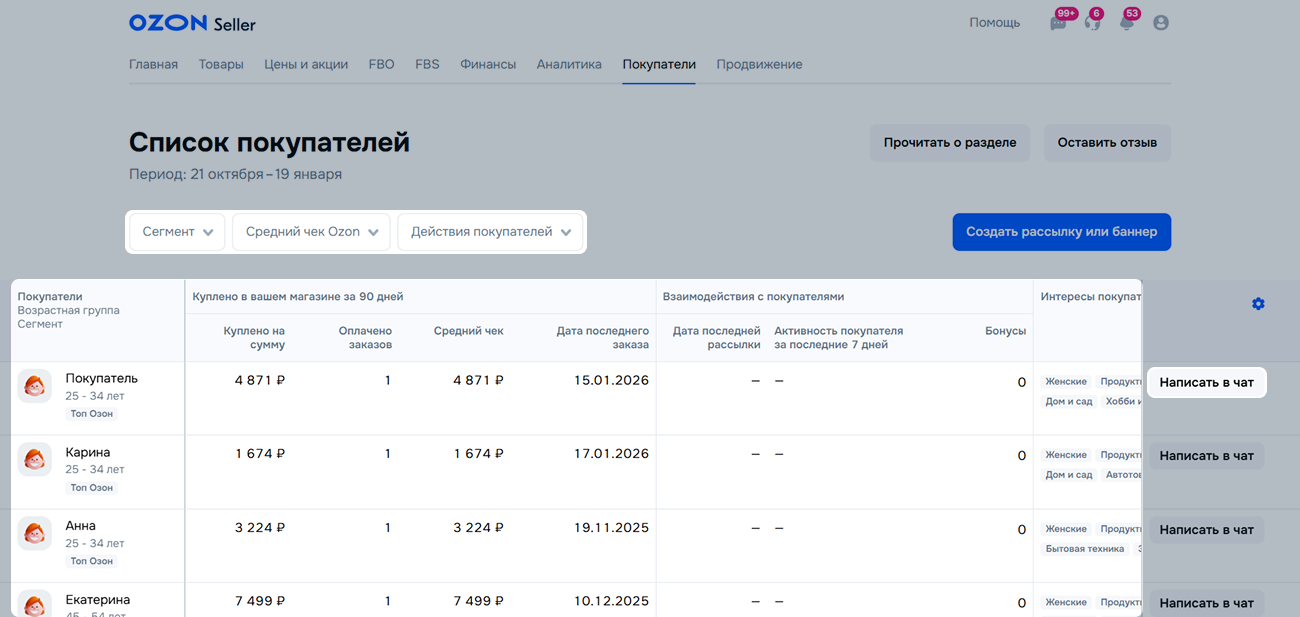Open support headset icon with 6 badge

(1092, 23)
